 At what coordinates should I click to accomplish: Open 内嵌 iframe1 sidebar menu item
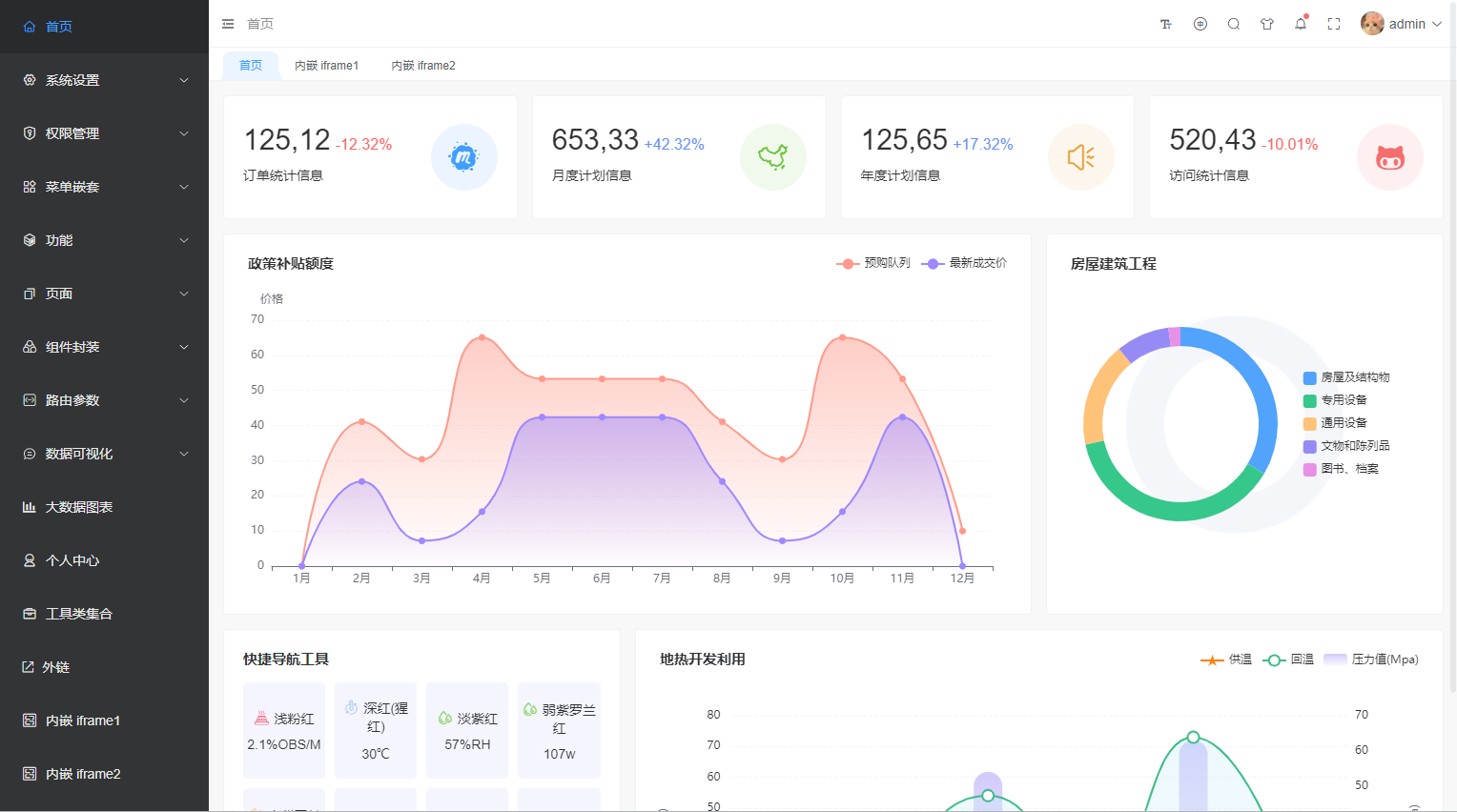pos(104,721)
